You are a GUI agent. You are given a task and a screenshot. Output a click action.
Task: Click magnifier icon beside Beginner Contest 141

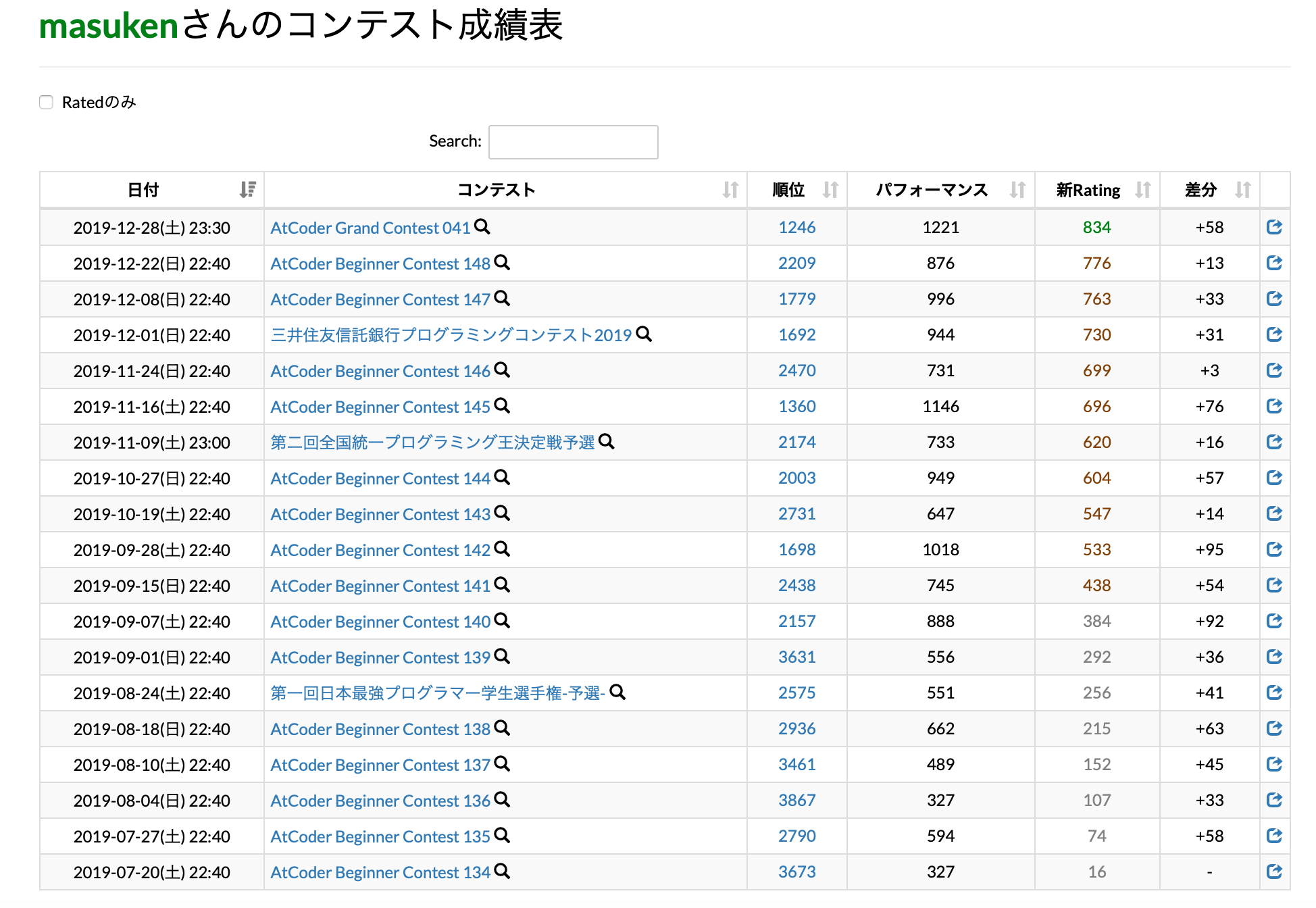(502, 584)
